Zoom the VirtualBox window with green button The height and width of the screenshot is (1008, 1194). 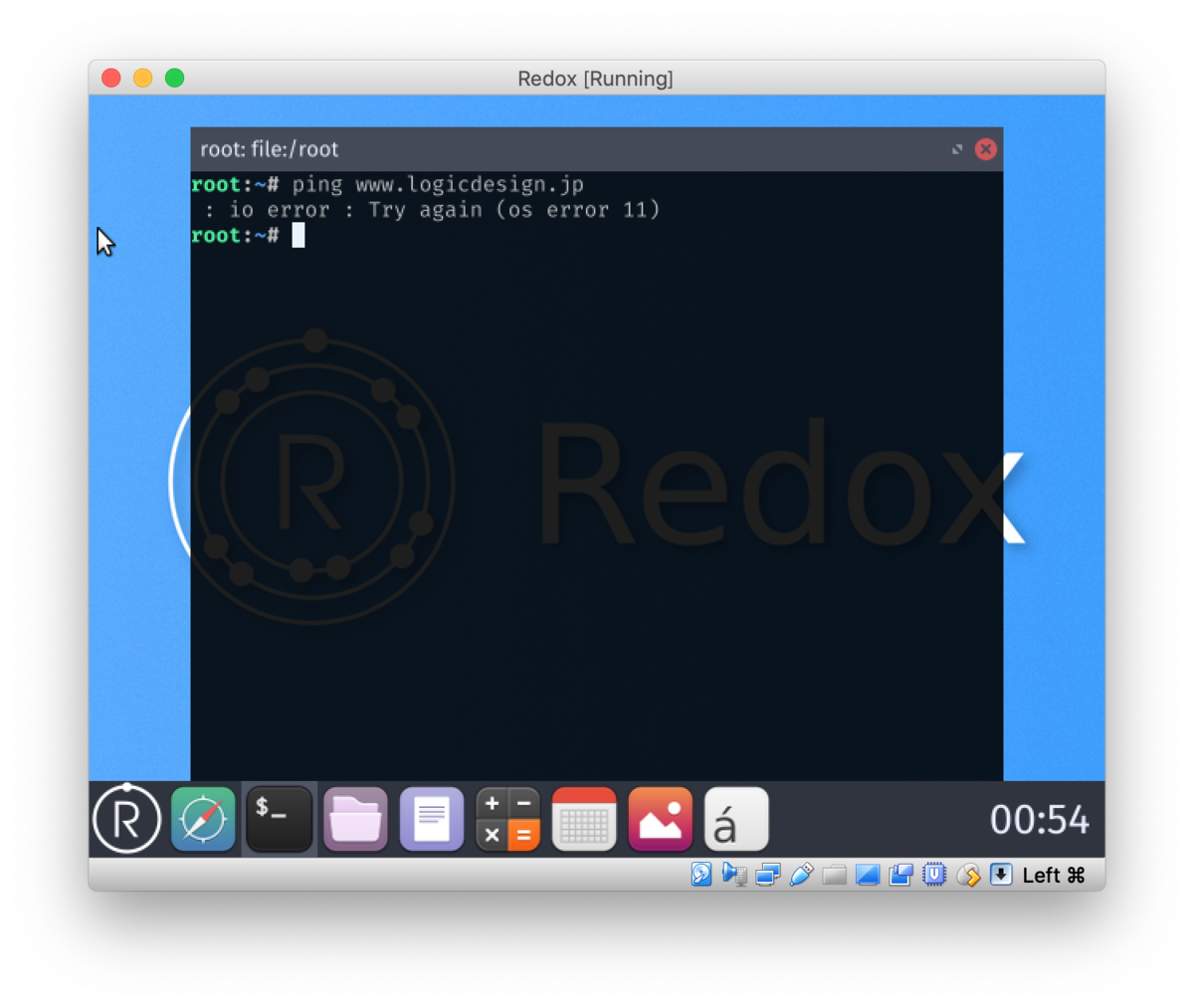coord(175,78)
